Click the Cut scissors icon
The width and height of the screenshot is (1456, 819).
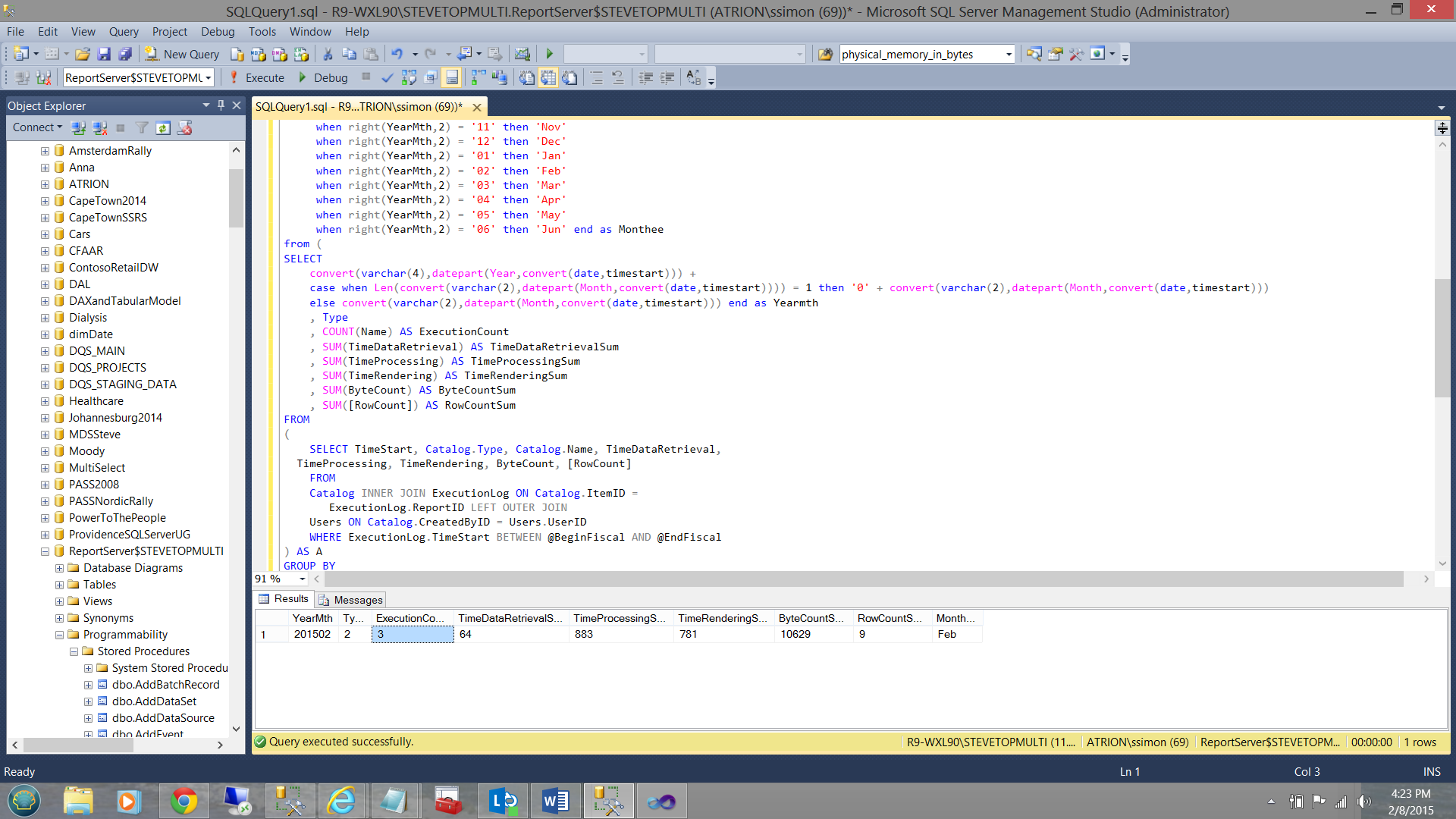tap(328, 54)
